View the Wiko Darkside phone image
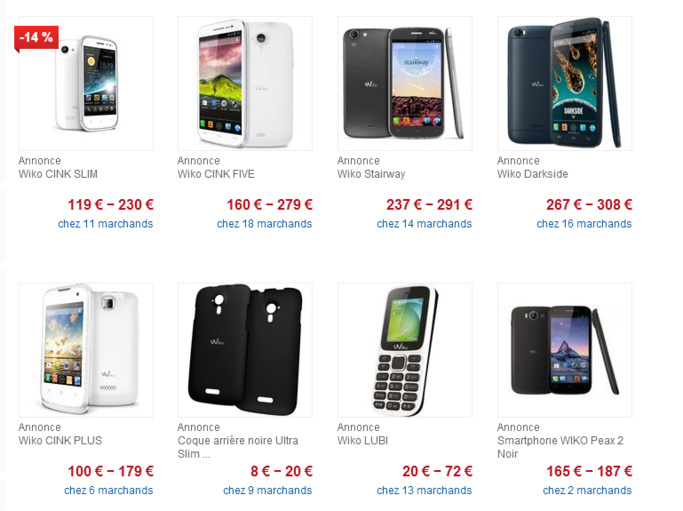This screenshot has height=511, width=683. pyautogui.click(x=565, y=84)
